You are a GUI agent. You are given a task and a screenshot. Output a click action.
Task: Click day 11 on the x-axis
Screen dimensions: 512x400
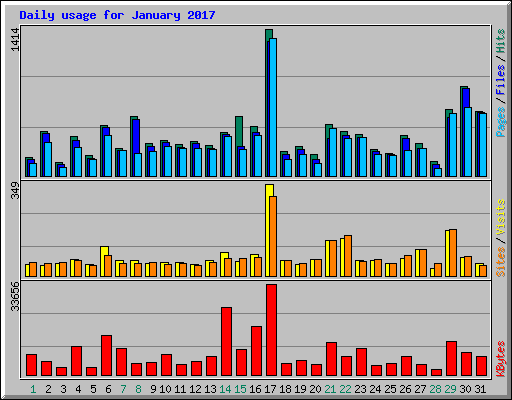point(180,389)
